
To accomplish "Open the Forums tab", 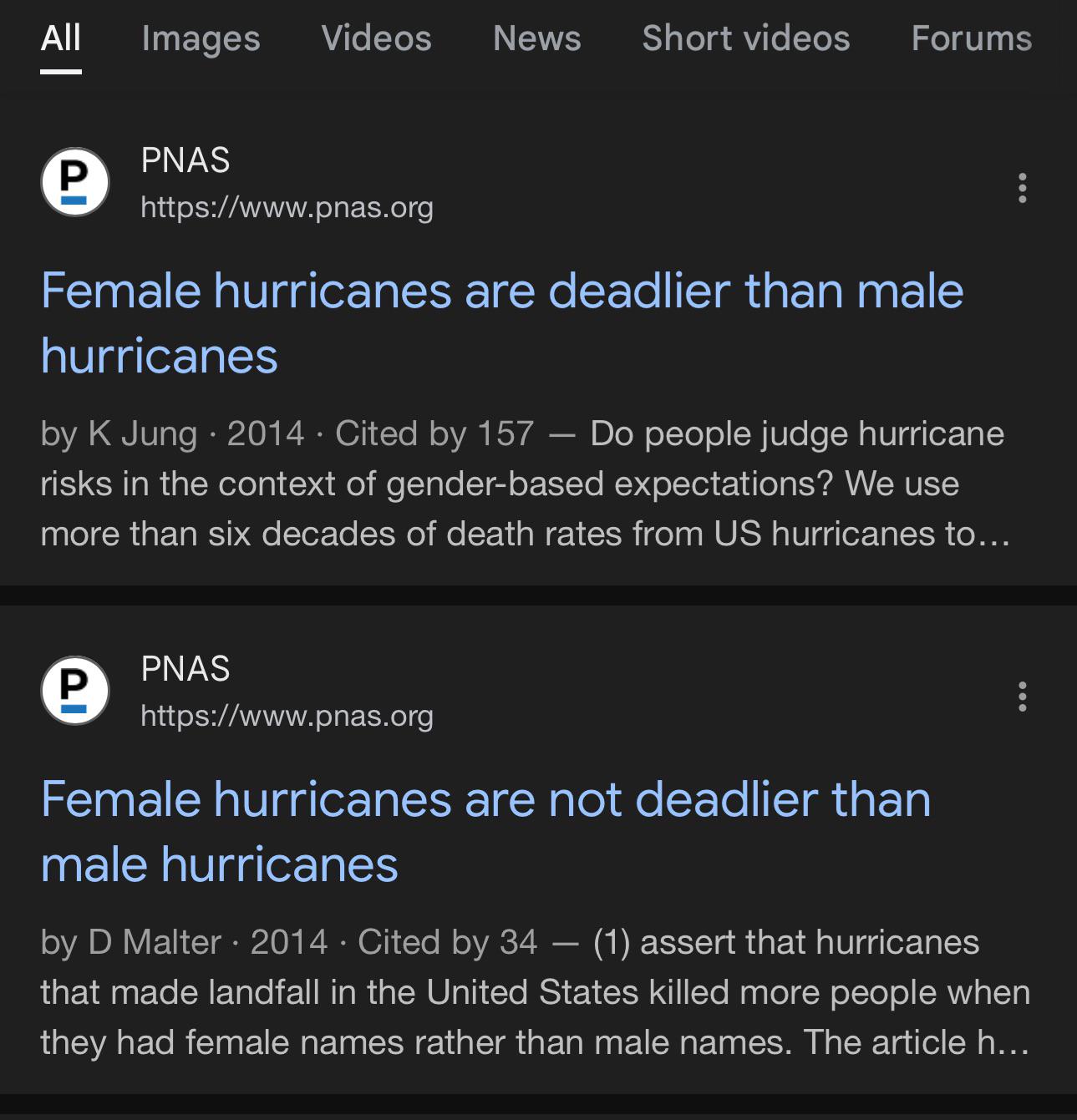I will pyautogui.click(x=971, y=38).
